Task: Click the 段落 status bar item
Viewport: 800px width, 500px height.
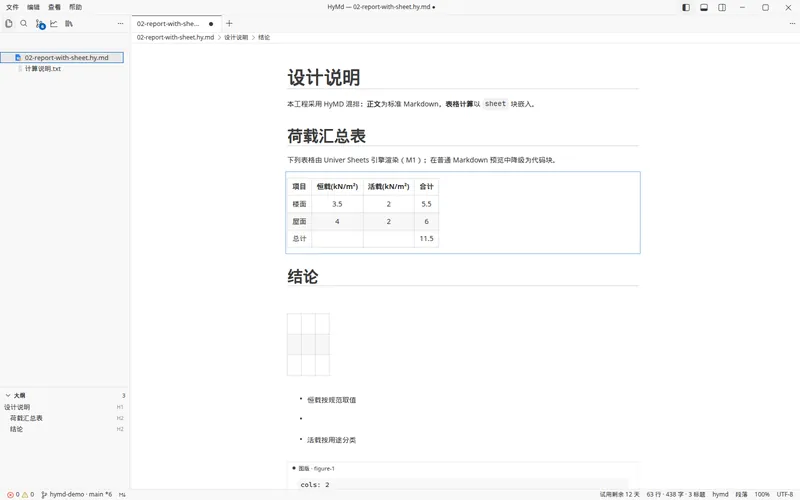Action: pos(741,494)
